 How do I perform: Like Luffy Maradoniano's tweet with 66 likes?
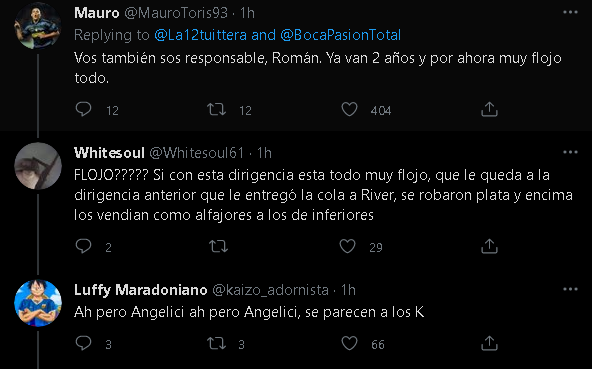pyautogui.click(x=349, y=343)
